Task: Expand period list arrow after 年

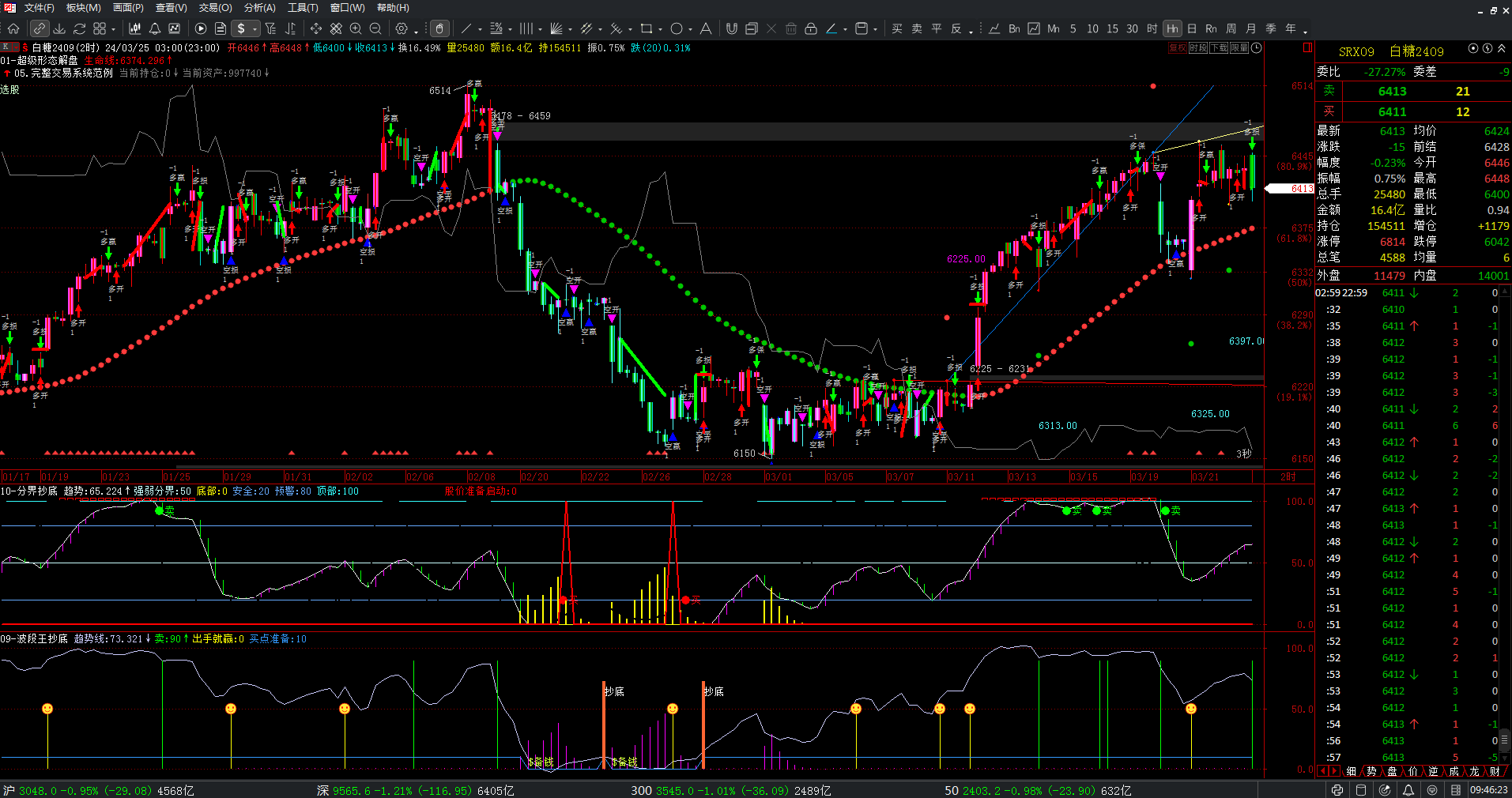Action: click(x=1305, y=31)
